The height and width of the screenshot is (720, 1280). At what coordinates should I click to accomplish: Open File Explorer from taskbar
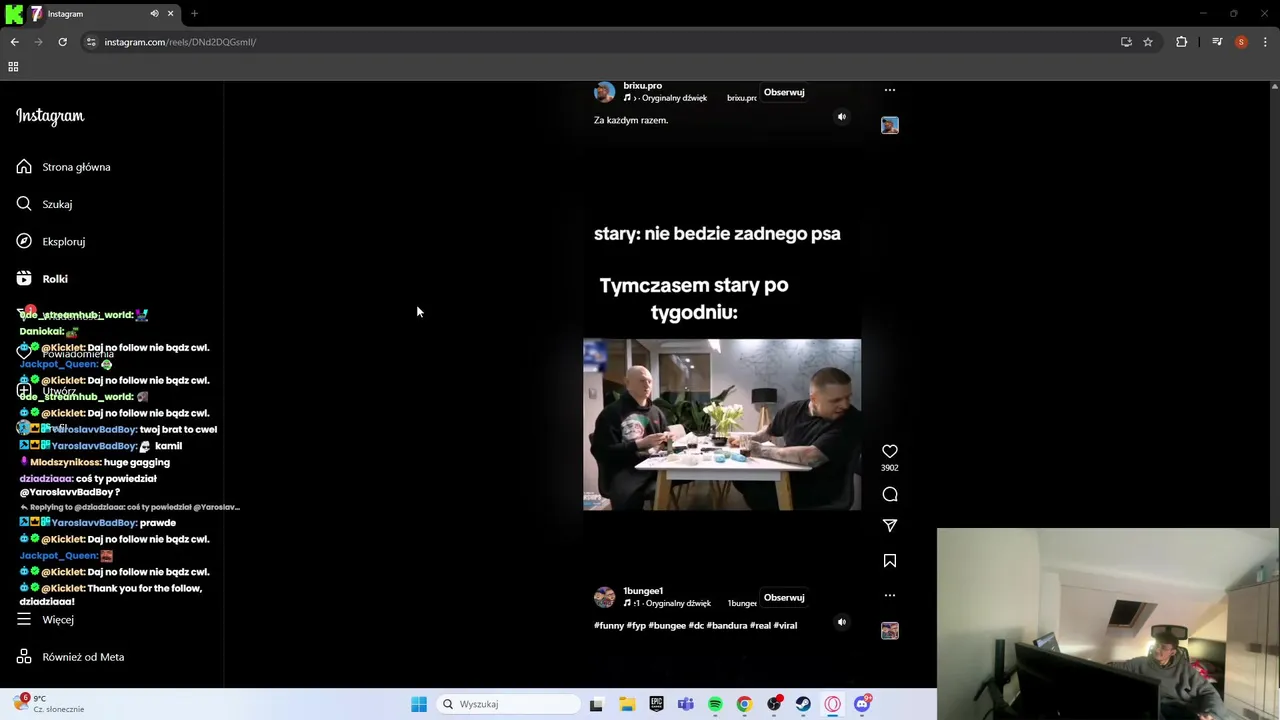[627, 704]
